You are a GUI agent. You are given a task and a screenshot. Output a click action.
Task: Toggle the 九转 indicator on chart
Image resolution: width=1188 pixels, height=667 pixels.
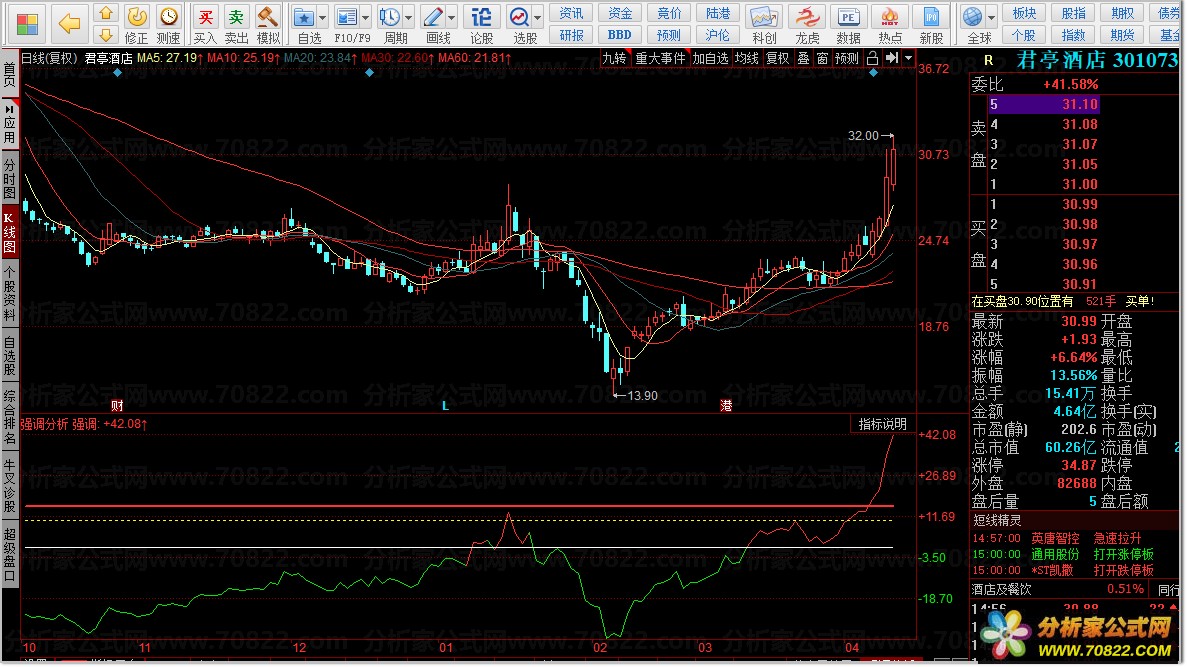(614, 58)
